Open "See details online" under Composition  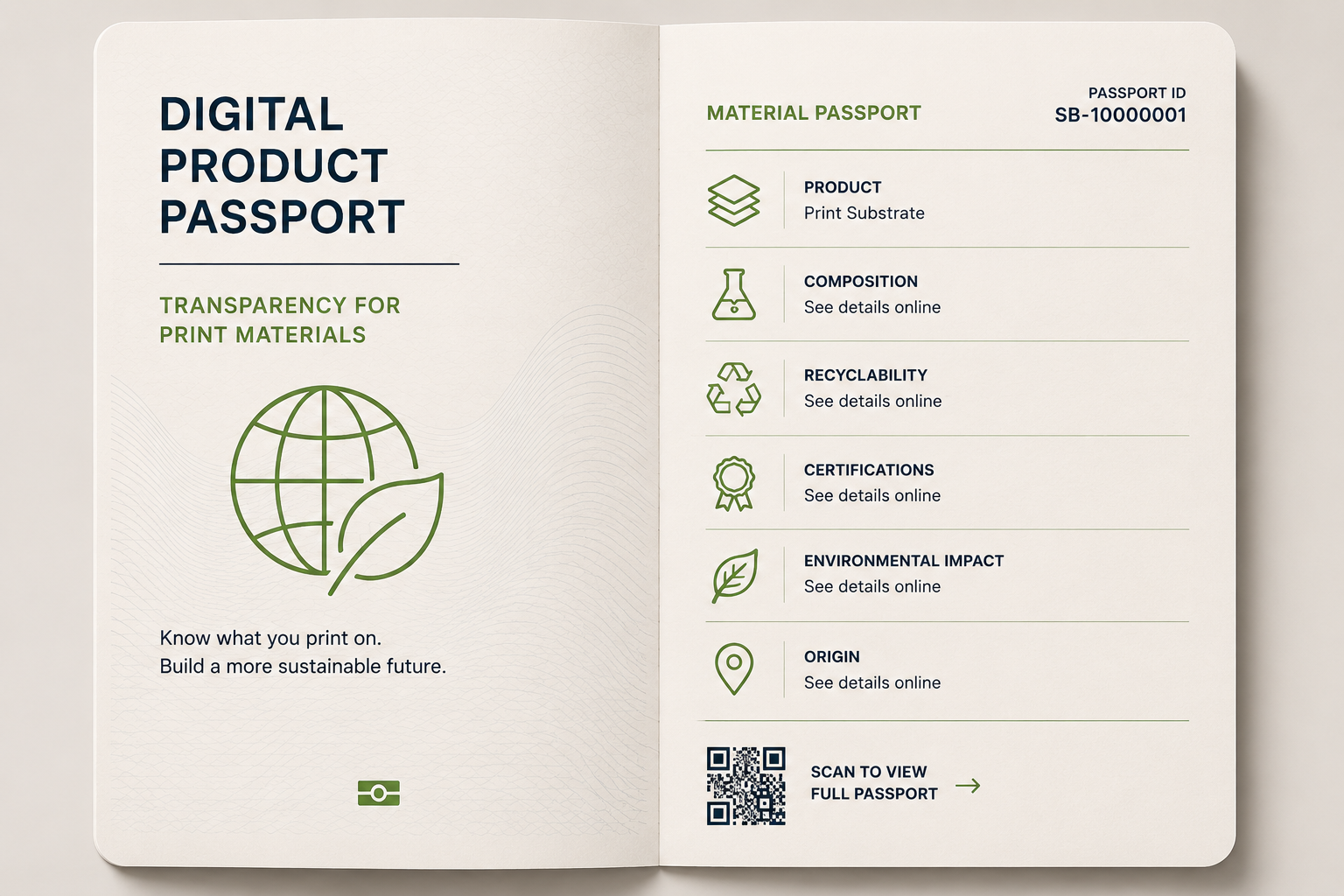(872, 307)
